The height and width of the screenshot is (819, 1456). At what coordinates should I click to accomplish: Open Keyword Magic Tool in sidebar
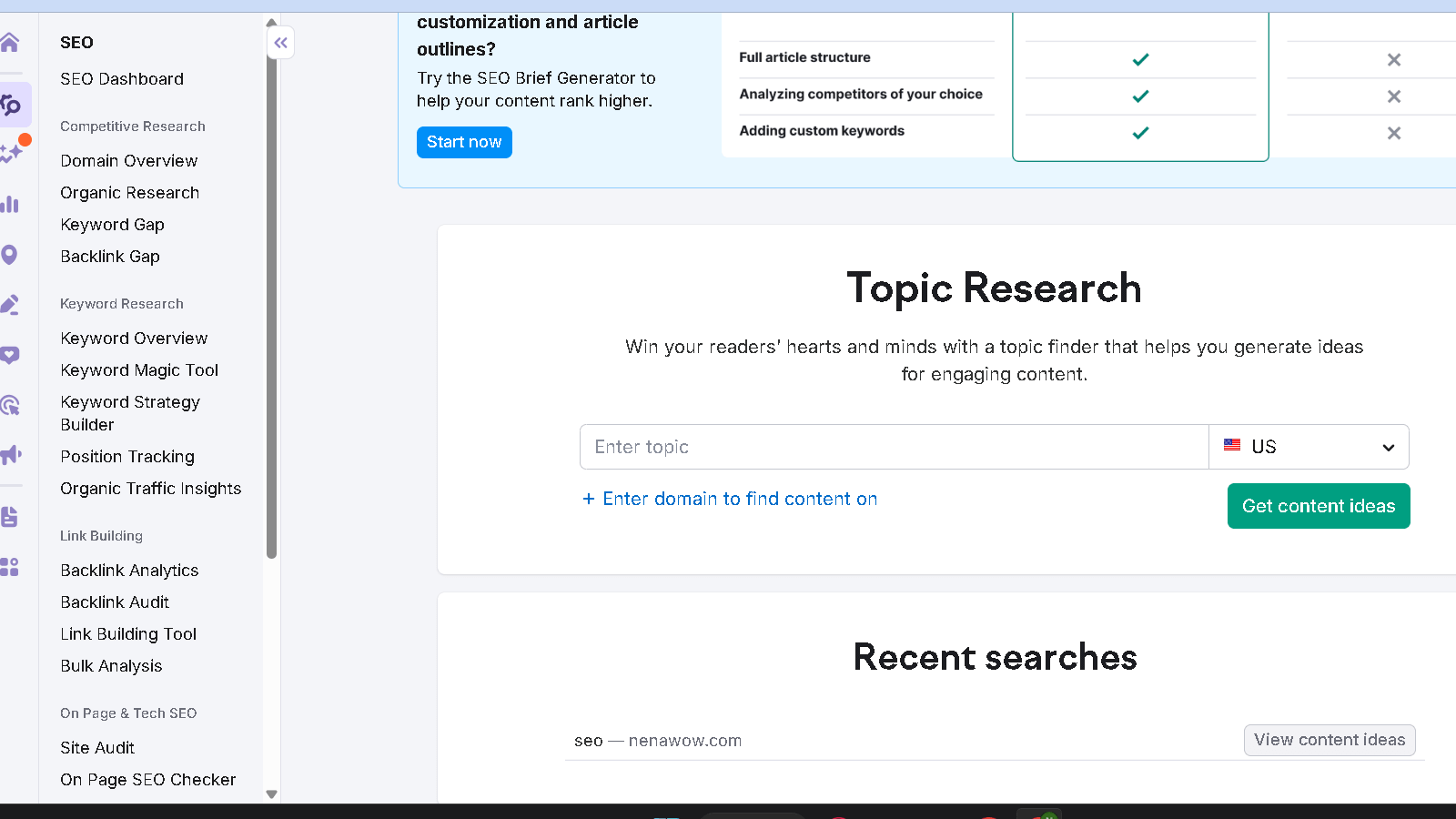point(139,370)
